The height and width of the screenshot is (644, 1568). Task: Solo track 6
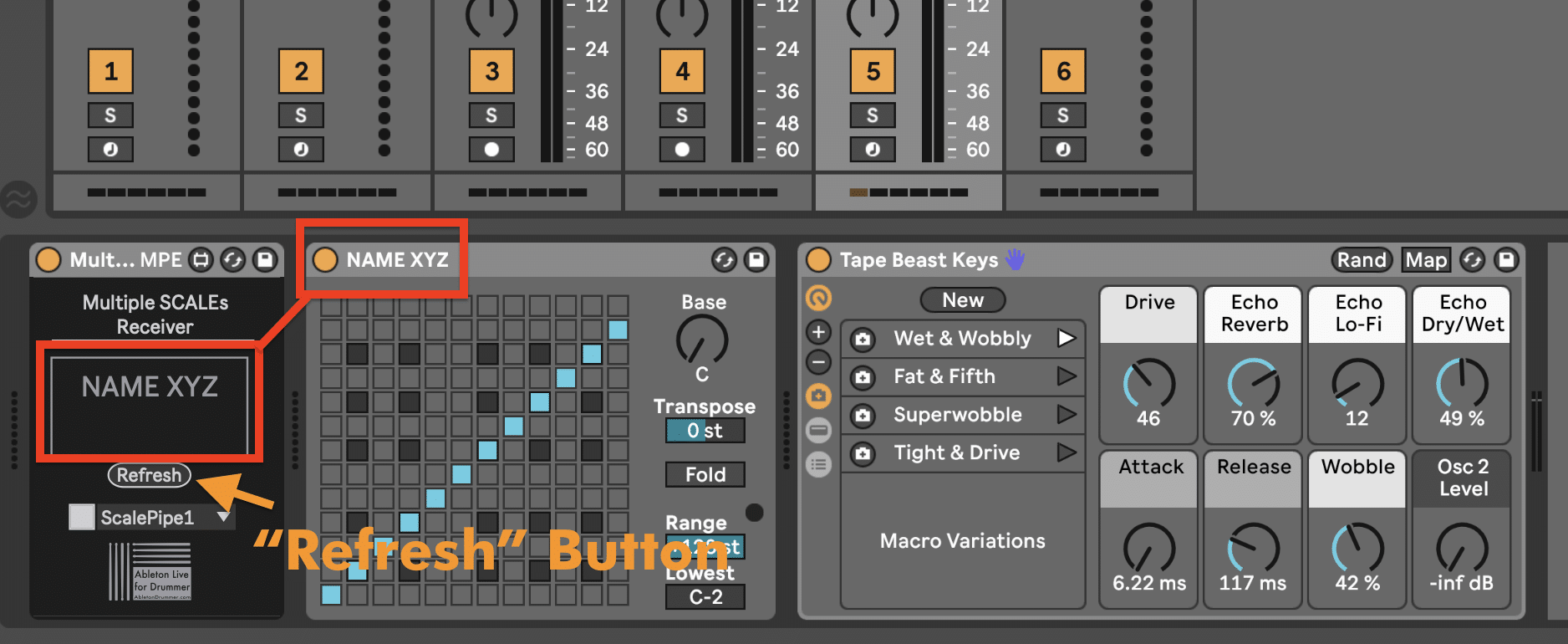1063,115
